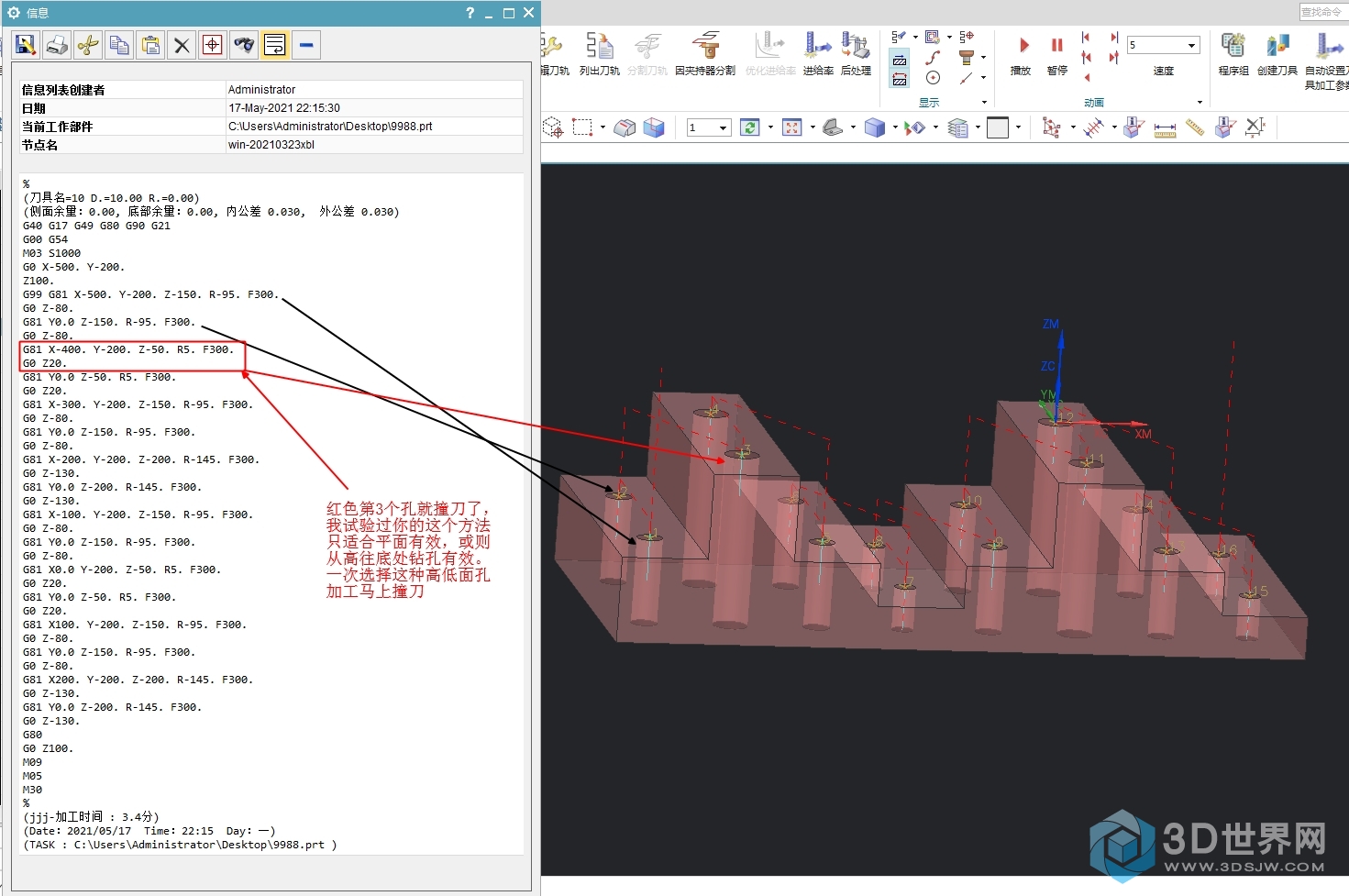Viewport: 1349px width, 896px height.
Task: Expand the Display (显示) group options
Action: pyautogui.click(x=985, y=102)
